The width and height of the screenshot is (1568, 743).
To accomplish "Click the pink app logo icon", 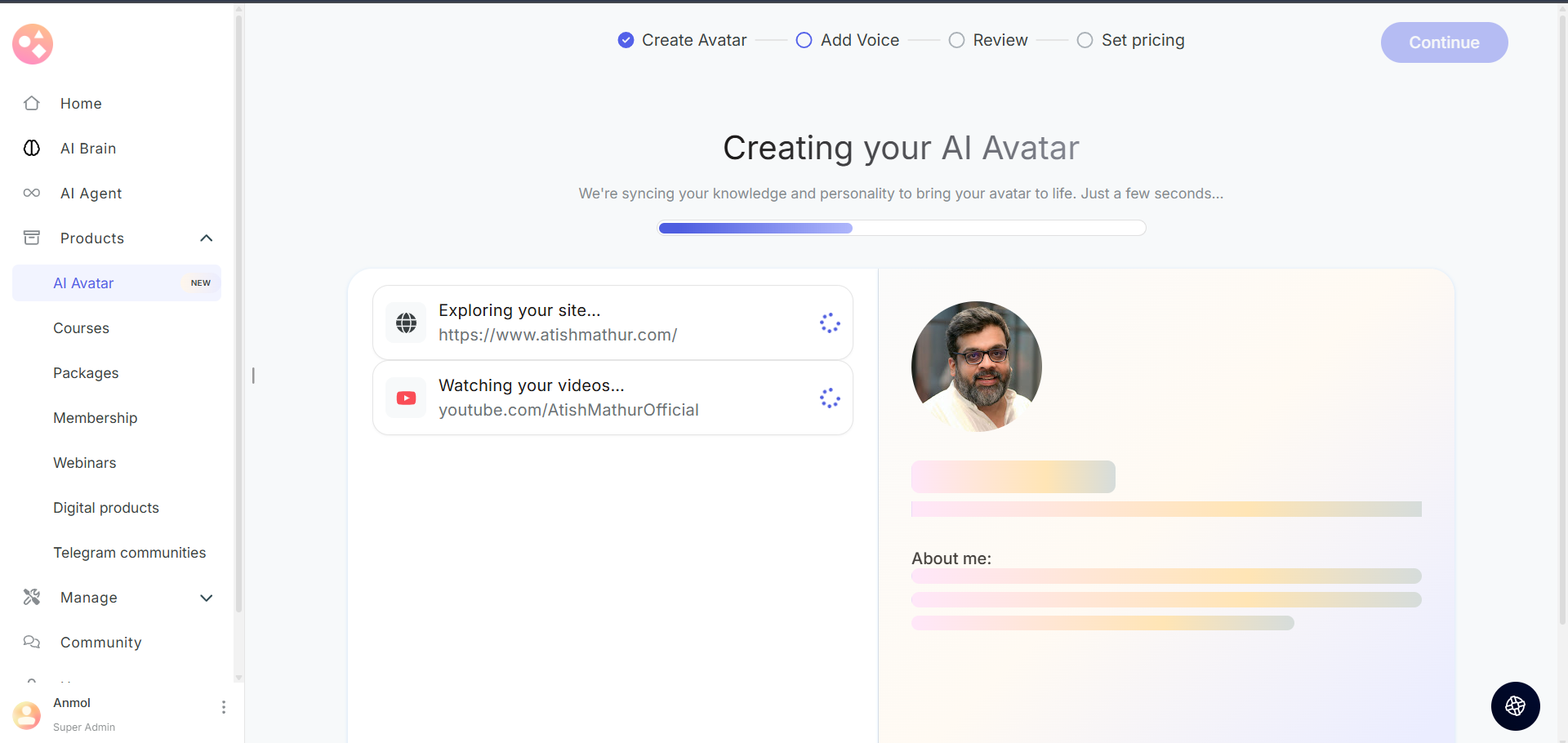I will point(33,44).
